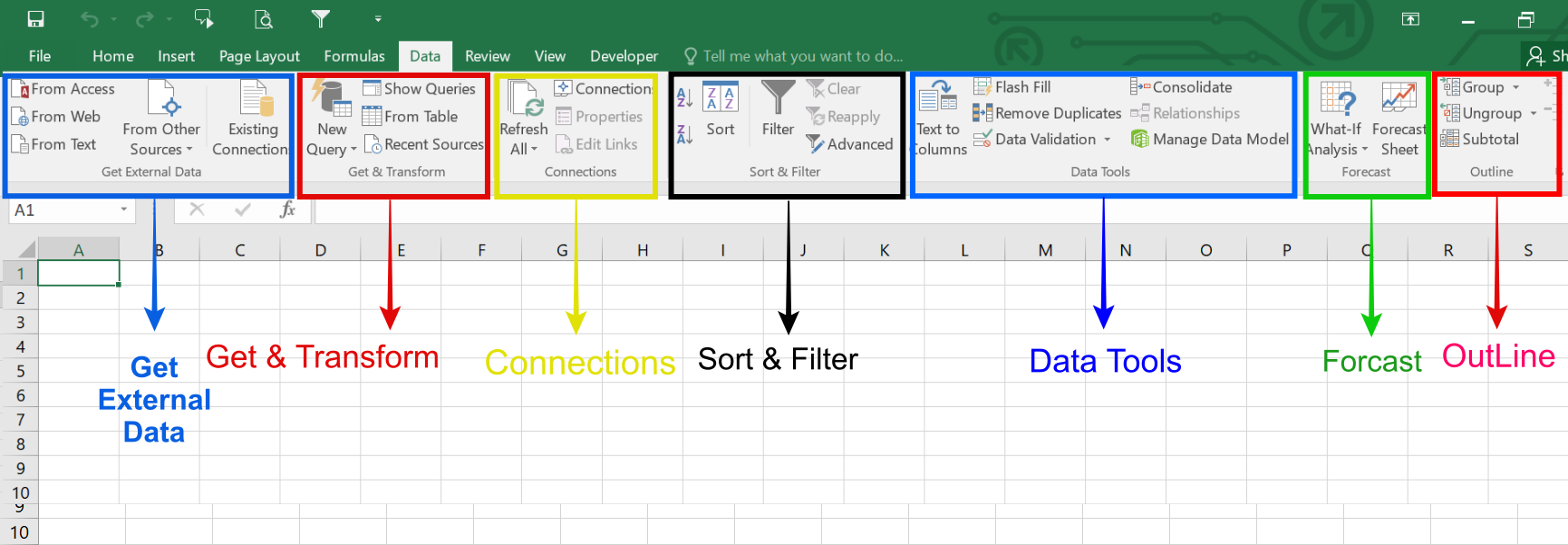Click Reapply filter
The width and height of the screenshot is (1568, 545).
(843, 117)
